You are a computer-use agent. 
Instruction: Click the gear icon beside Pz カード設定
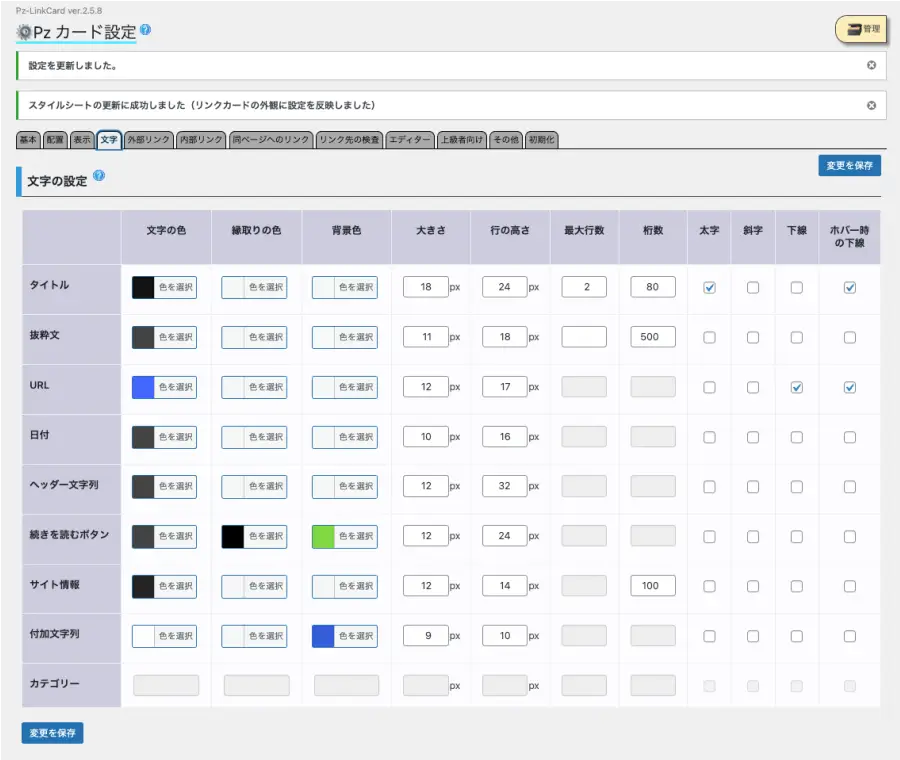click(x=24, y=32)
